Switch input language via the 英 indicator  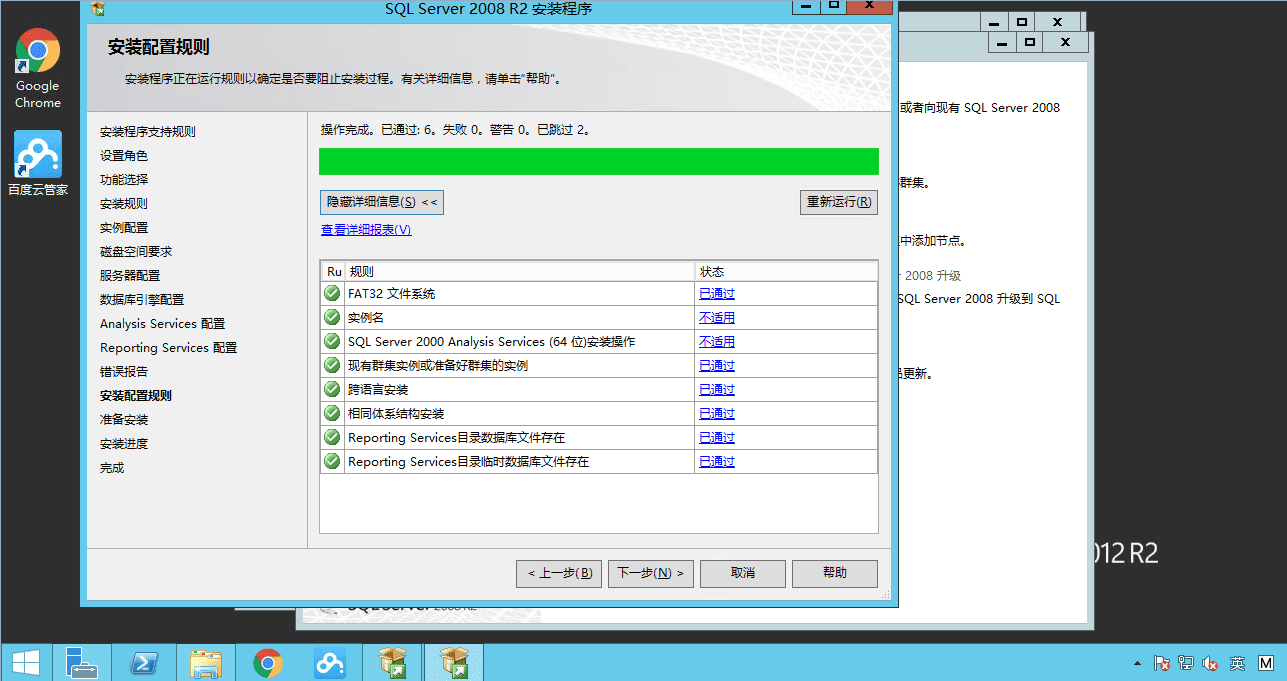(1236, 662)
